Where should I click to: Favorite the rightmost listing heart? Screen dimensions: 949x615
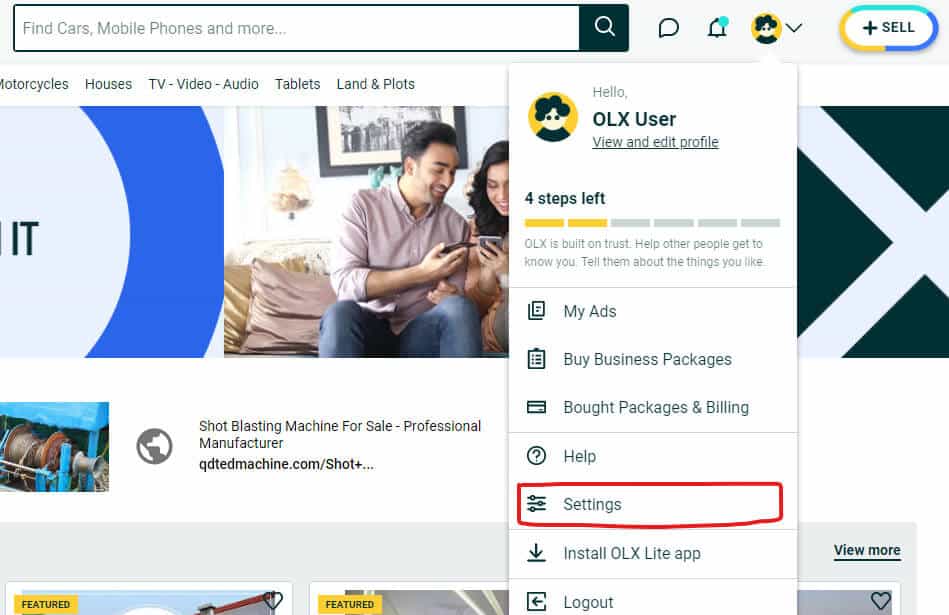click(x=881, y=600)
